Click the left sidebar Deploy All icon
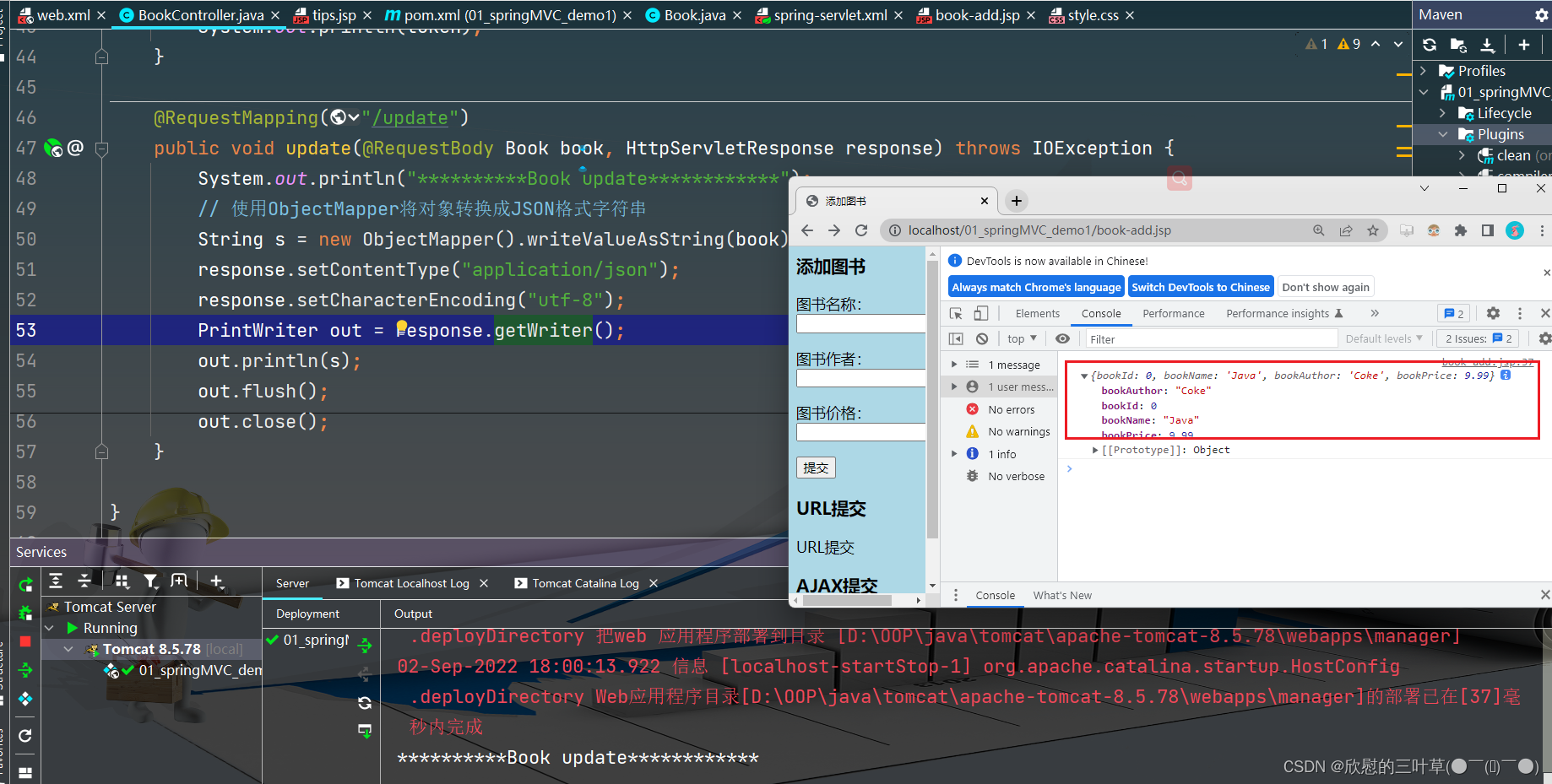1552x784 pixels. coord(25,670)
